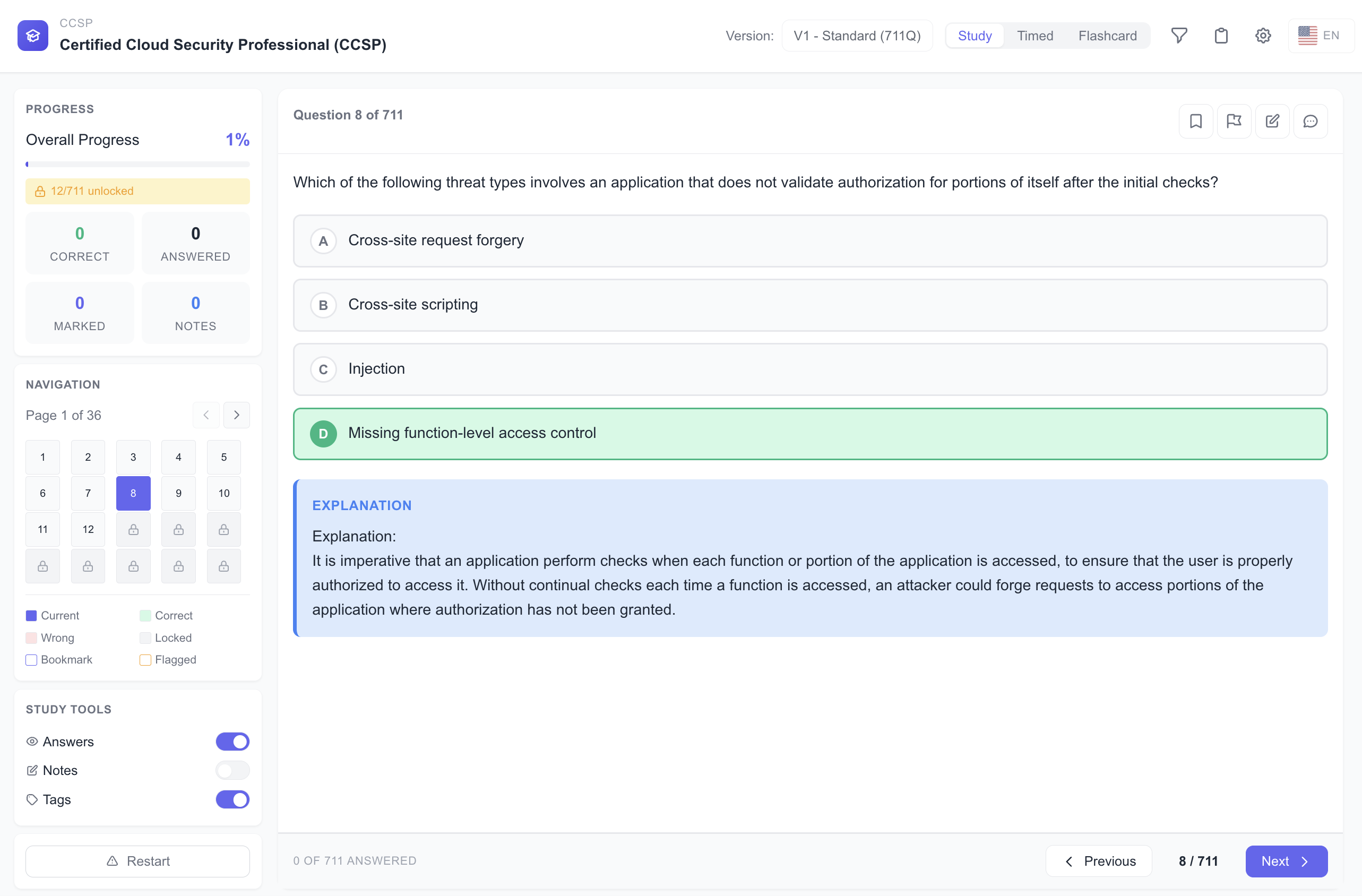This screenshot has height=896, width=1362.
Task: Enable the Notes toggle
Action: click(x=232, y=770)
